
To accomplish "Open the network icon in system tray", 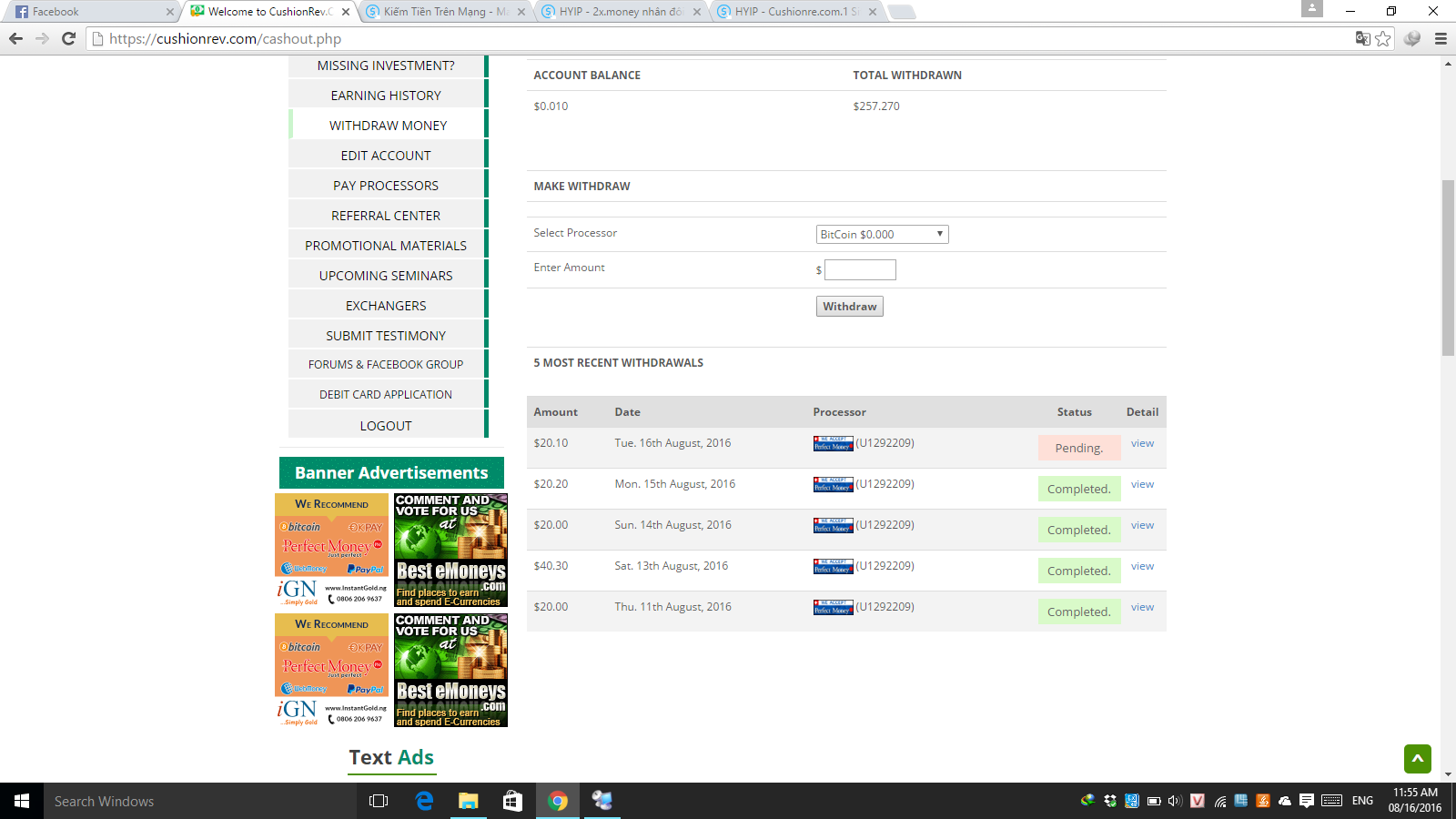I will pos(1220,801).
